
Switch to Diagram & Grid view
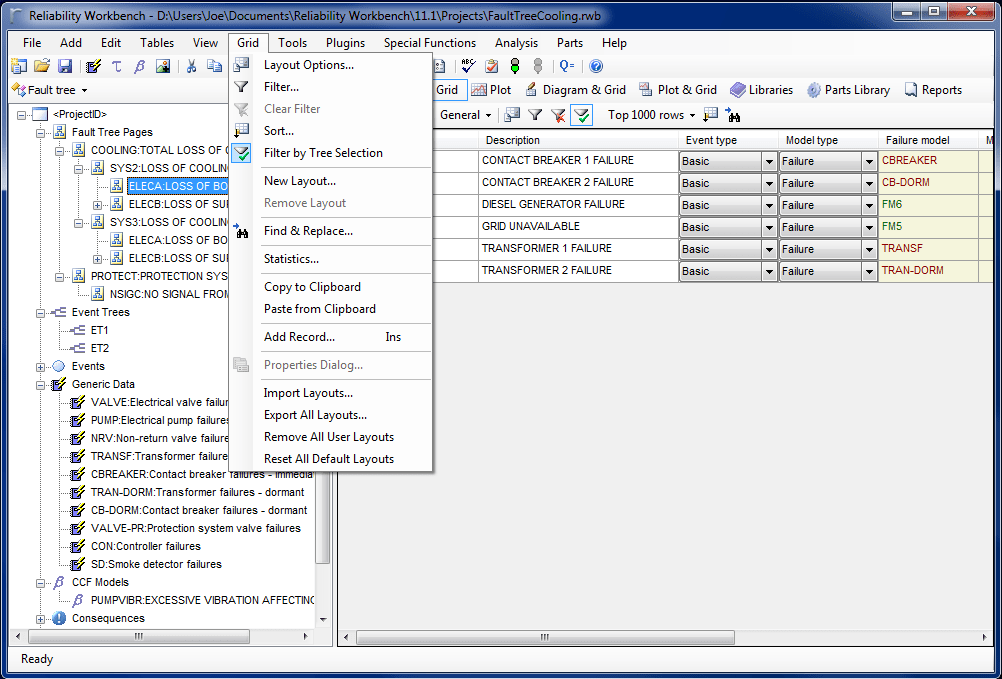point(575,90)
